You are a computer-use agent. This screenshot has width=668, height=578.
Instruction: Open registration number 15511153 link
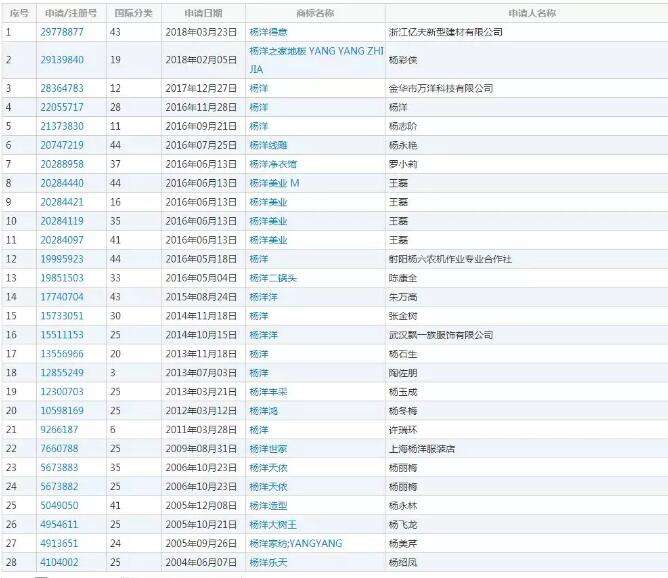tap(62, 334)
